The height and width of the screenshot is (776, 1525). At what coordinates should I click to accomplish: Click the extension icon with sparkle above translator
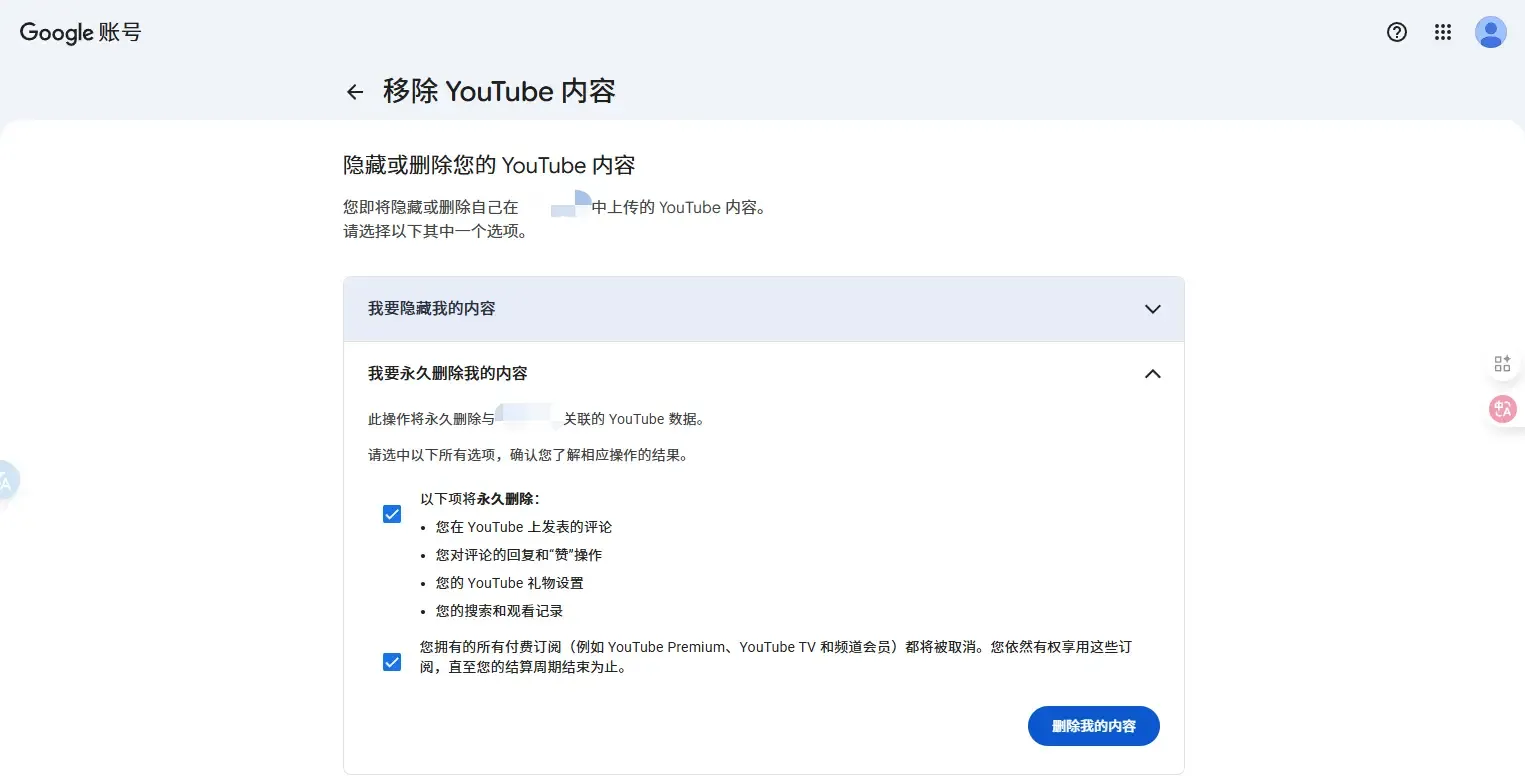tap(1502, 363)
